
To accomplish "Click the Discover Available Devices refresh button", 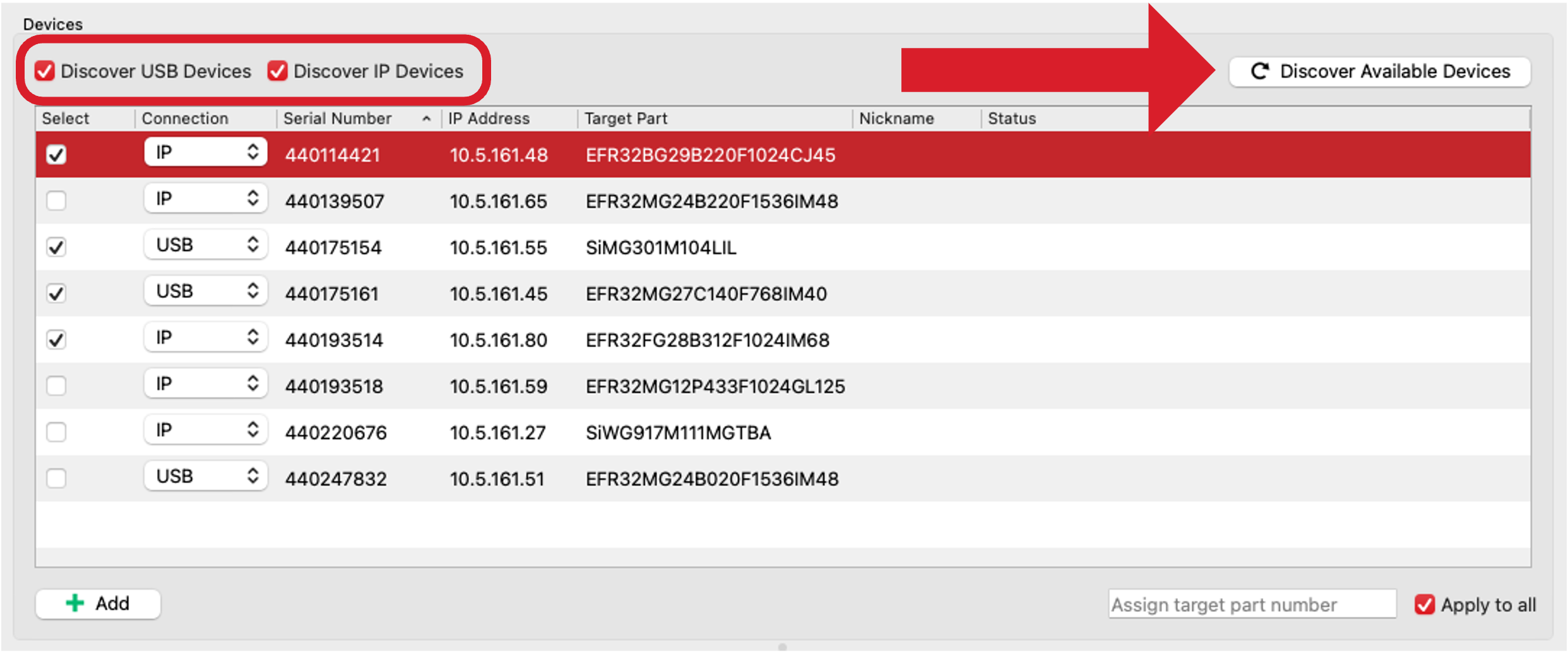I will 1379,72.
